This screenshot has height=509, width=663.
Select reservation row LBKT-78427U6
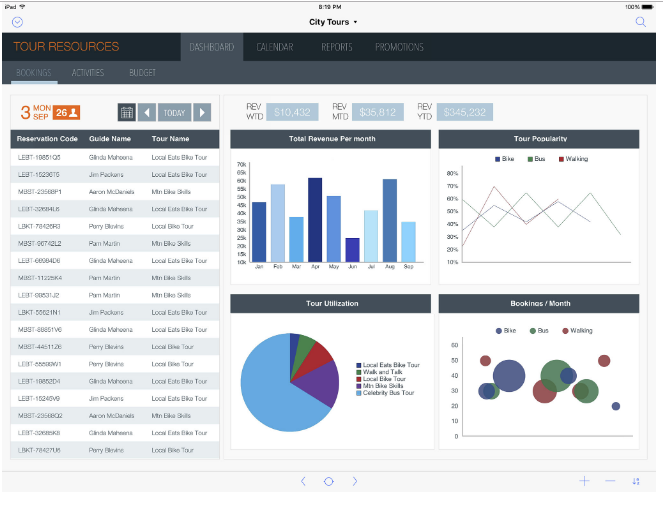tap(115, 450)
